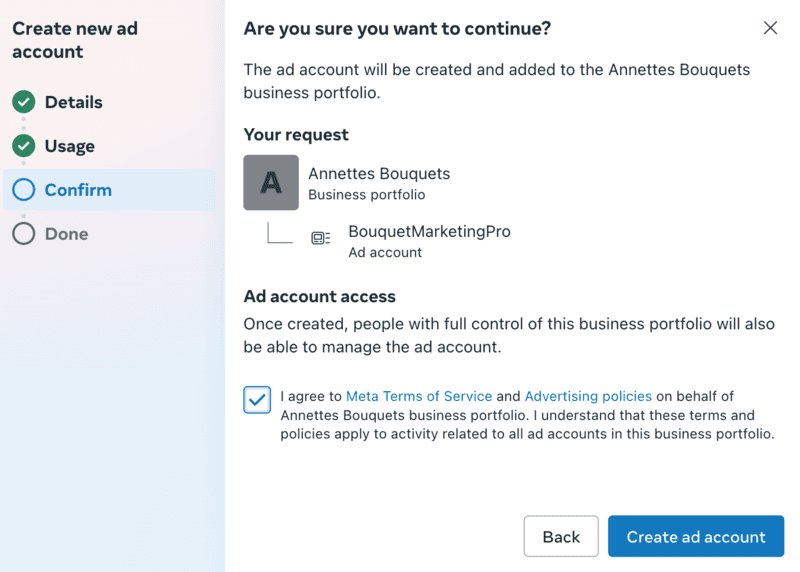Open the Advertising policies link
Screen dimensions: 800x572
pyautogui.click(x=588, y=396)
